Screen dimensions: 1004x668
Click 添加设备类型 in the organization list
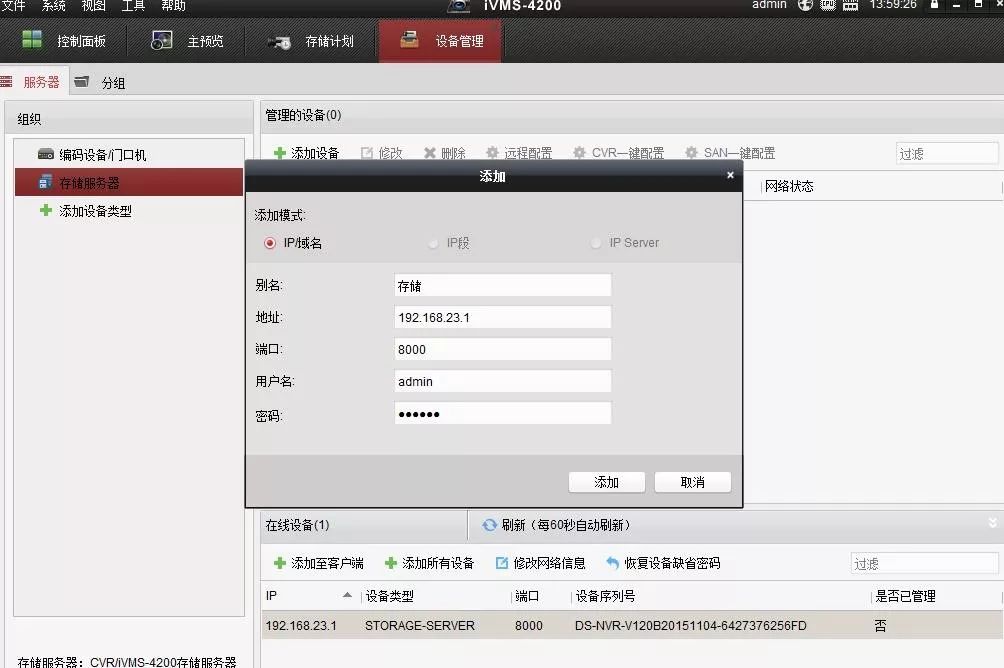95,211
